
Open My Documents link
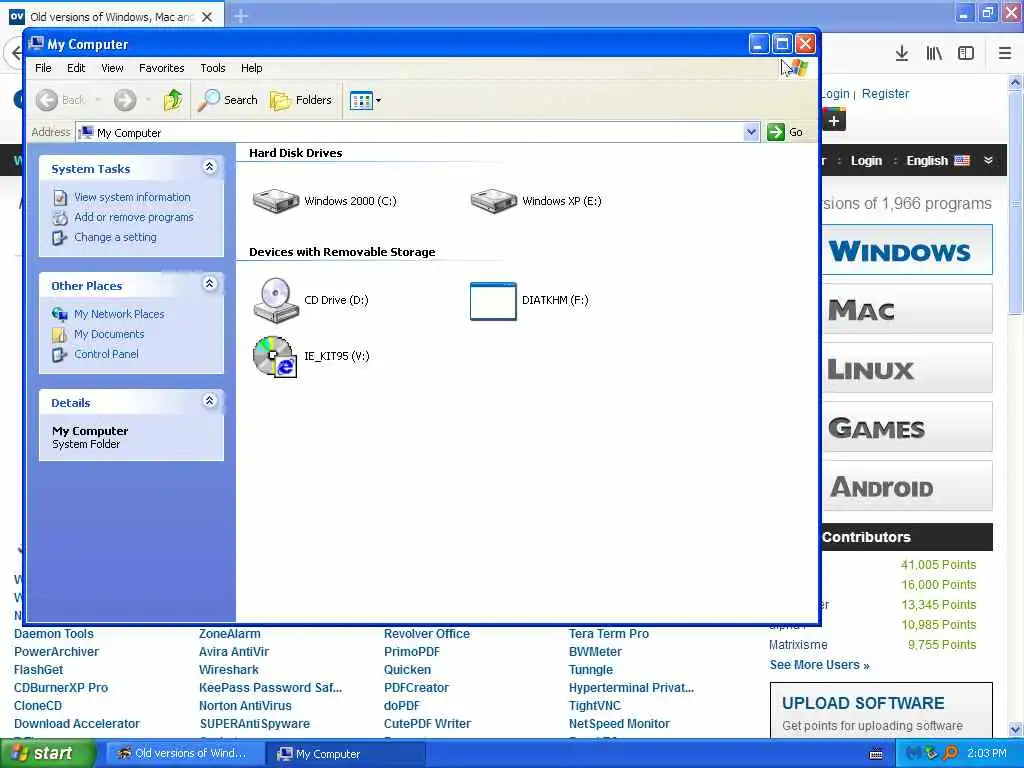pos(109,334)
